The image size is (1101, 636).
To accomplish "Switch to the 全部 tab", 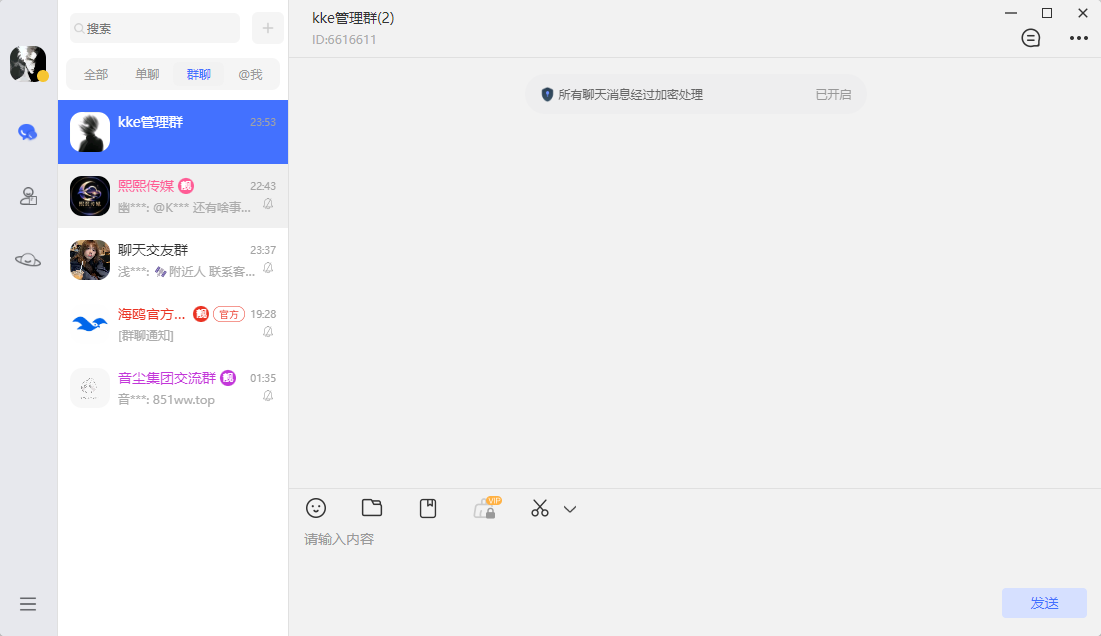I will click(96, 74).
